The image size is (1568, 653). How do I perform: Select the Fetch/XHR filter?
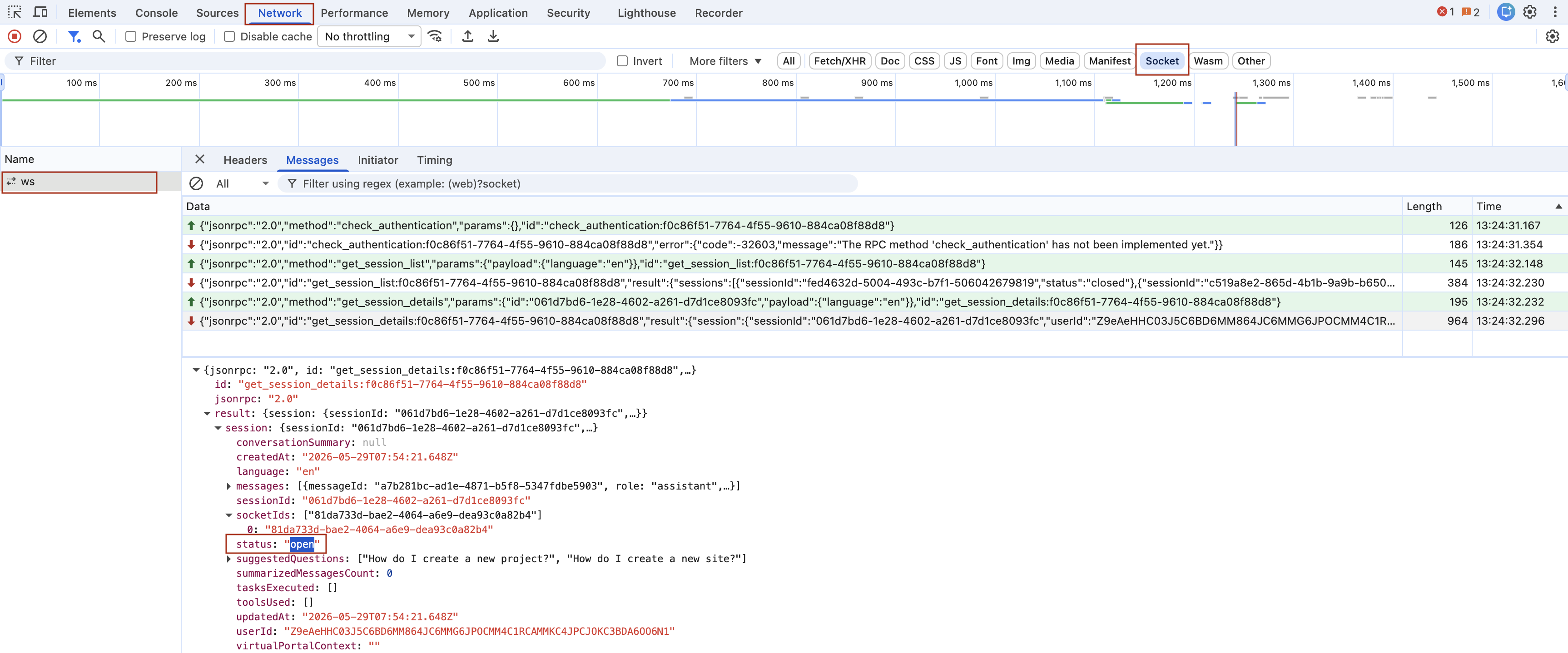839,61
